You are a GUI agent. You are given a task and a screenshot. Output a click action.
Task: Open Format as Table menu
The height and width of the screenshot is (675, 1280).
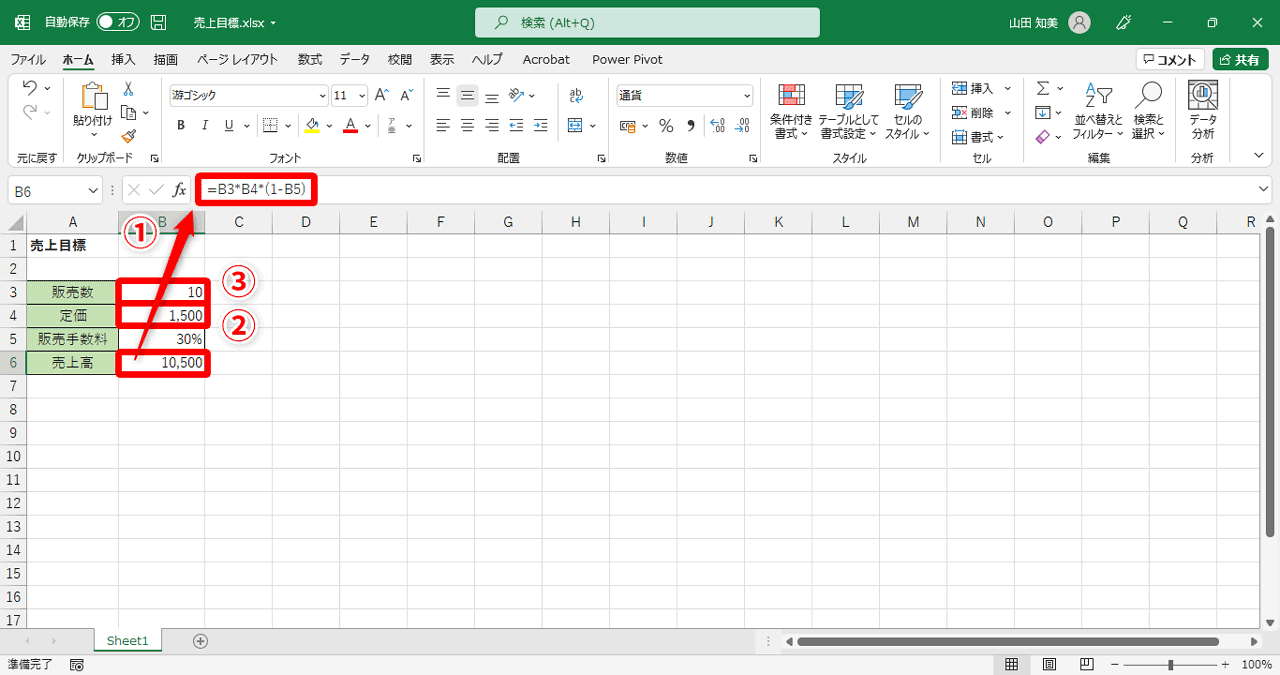pos(849,111)
